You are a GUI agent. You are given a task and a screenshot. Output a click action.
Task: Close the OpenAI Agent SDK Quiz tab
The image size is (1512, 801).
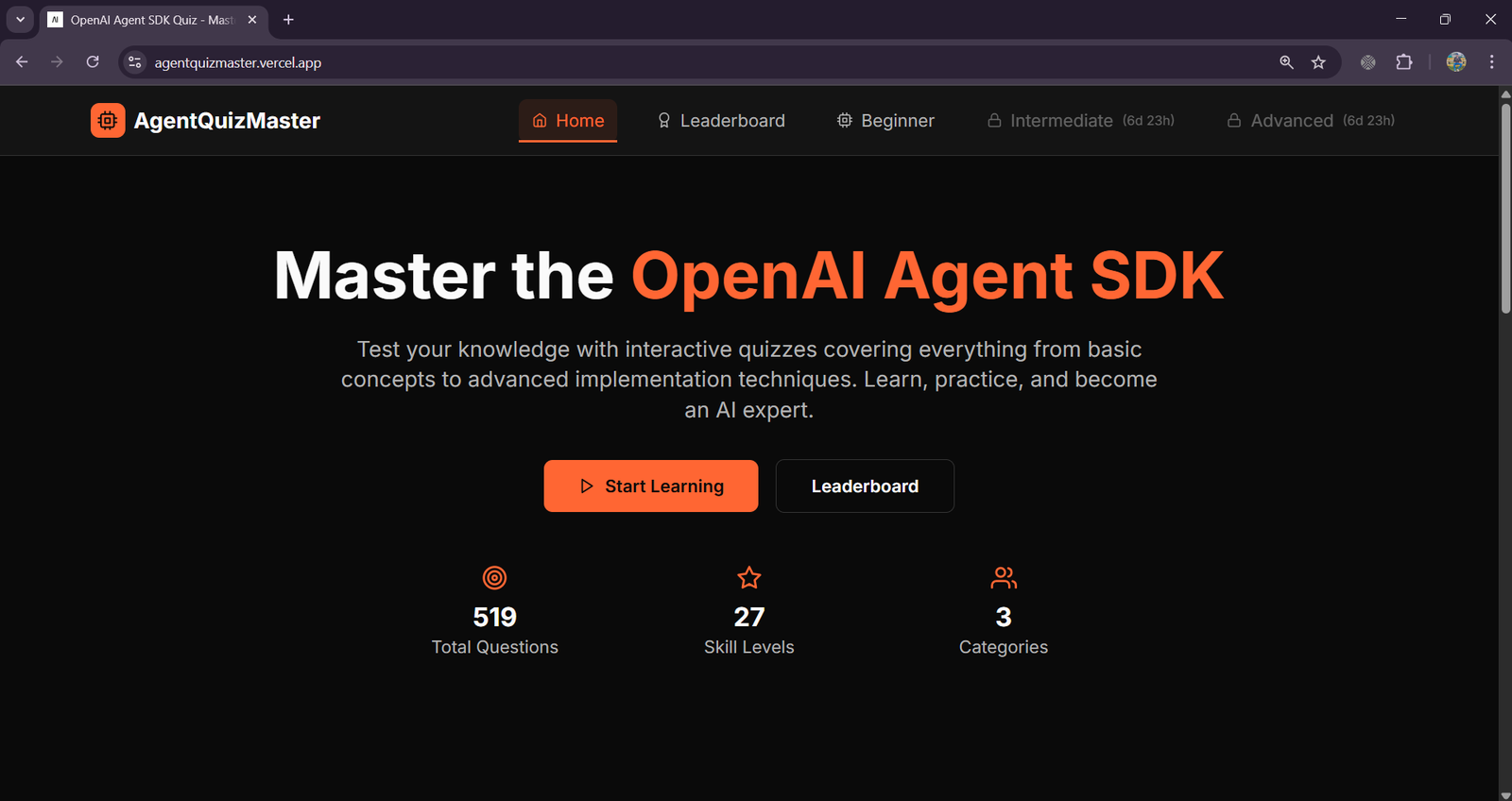[252, 20]
